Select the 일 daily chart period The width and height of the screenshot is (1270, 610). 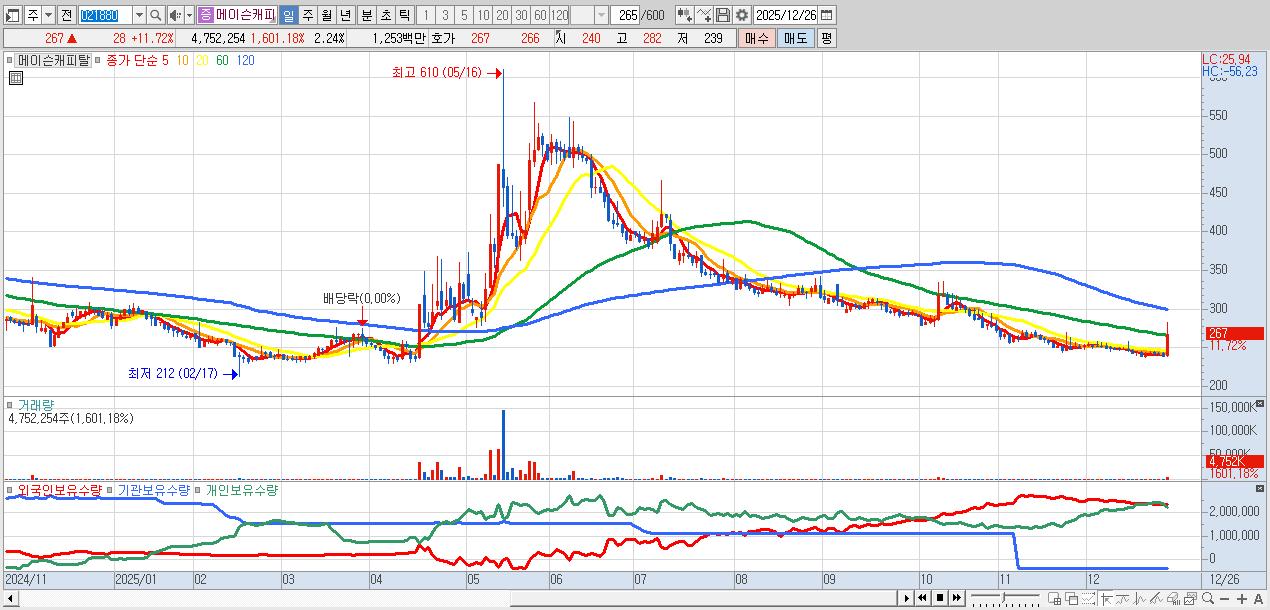click(x=289, y=15)
